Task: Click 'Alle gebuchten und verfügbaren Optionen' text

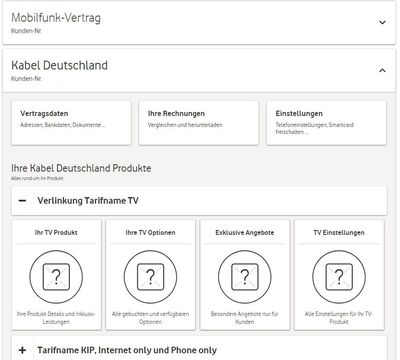Action: (150, 318)
